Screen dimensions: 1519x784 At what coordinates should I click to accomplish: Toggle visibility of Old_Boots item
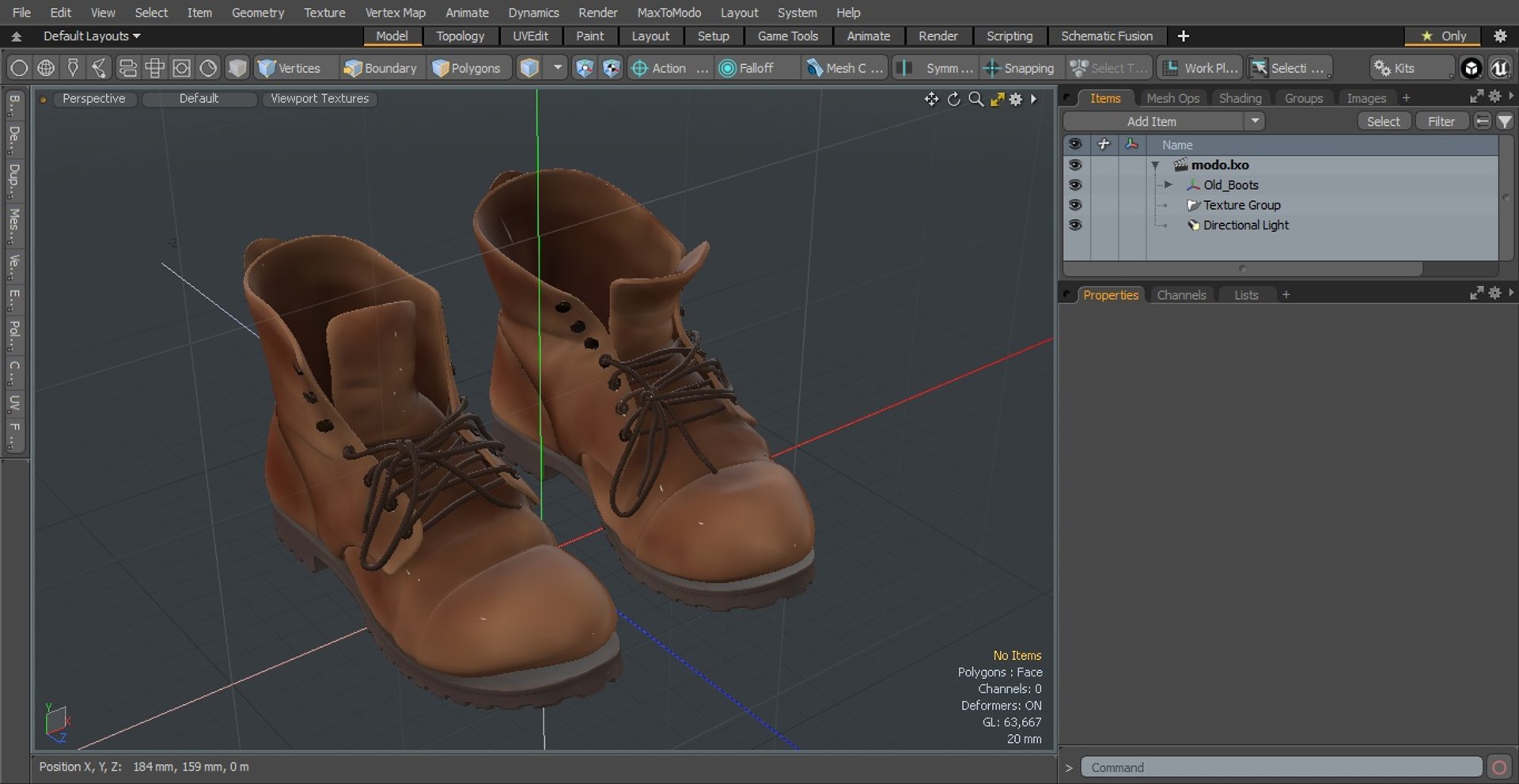click(x=1074, y=185)
